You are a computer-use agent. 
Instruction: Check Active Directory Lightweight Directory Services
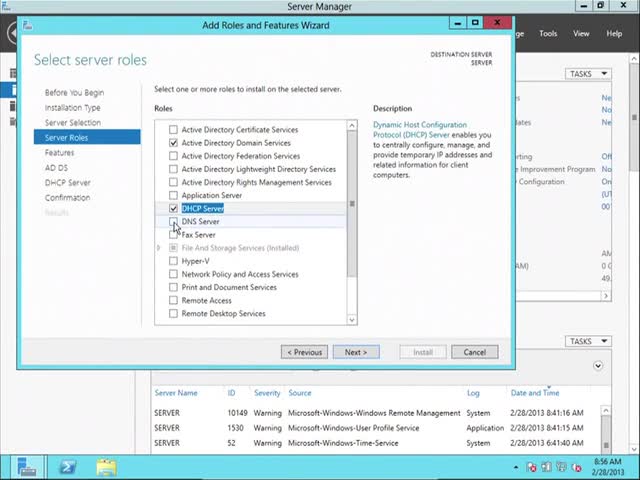coord(173,169)
